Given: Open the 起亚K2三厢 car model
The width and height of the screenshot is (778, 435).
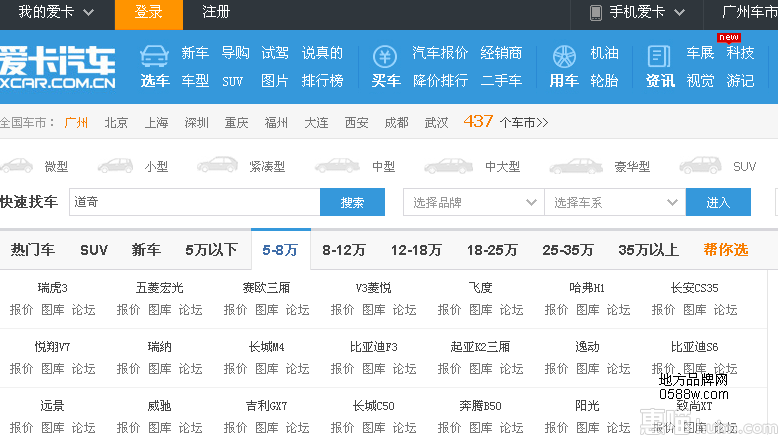Looking at the screenshot, I should point(480,347).
